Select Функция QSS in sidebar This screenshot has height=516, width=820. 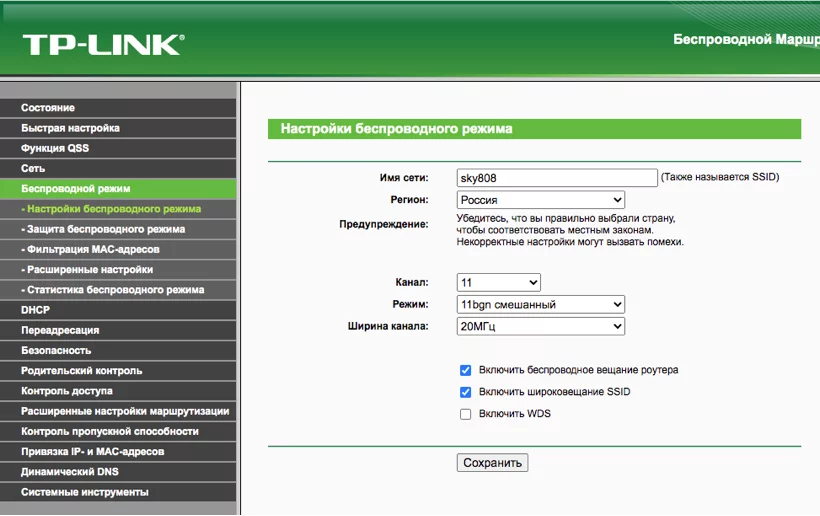click(x=118, y=148)
